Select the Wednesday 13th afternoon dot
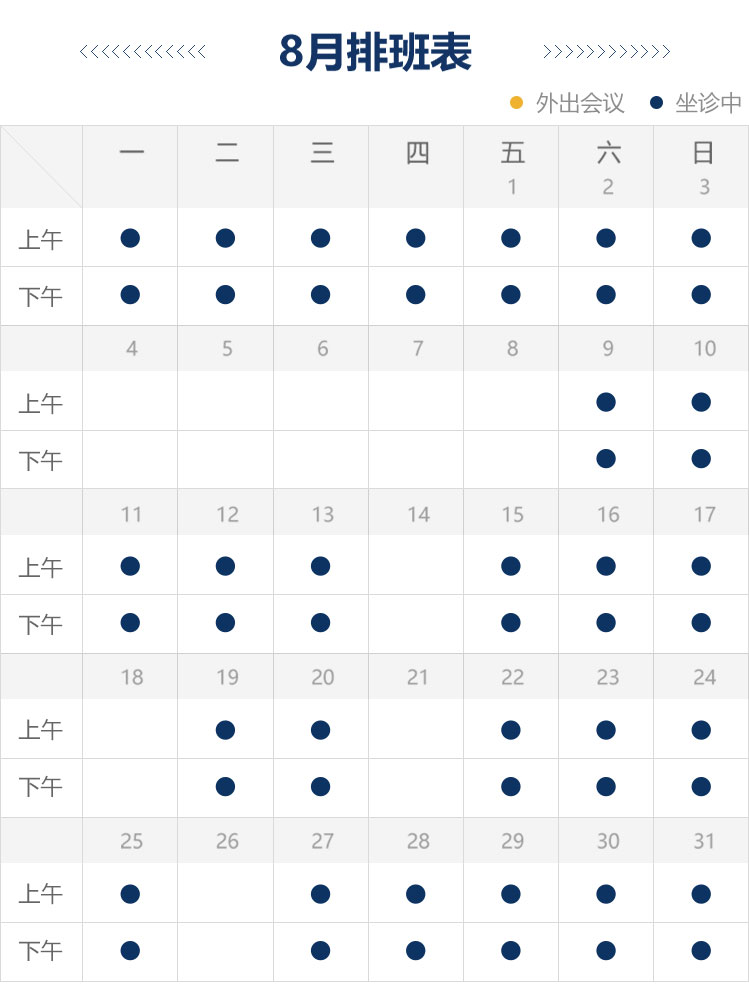 pyautogui.click(x=320, y=622)
